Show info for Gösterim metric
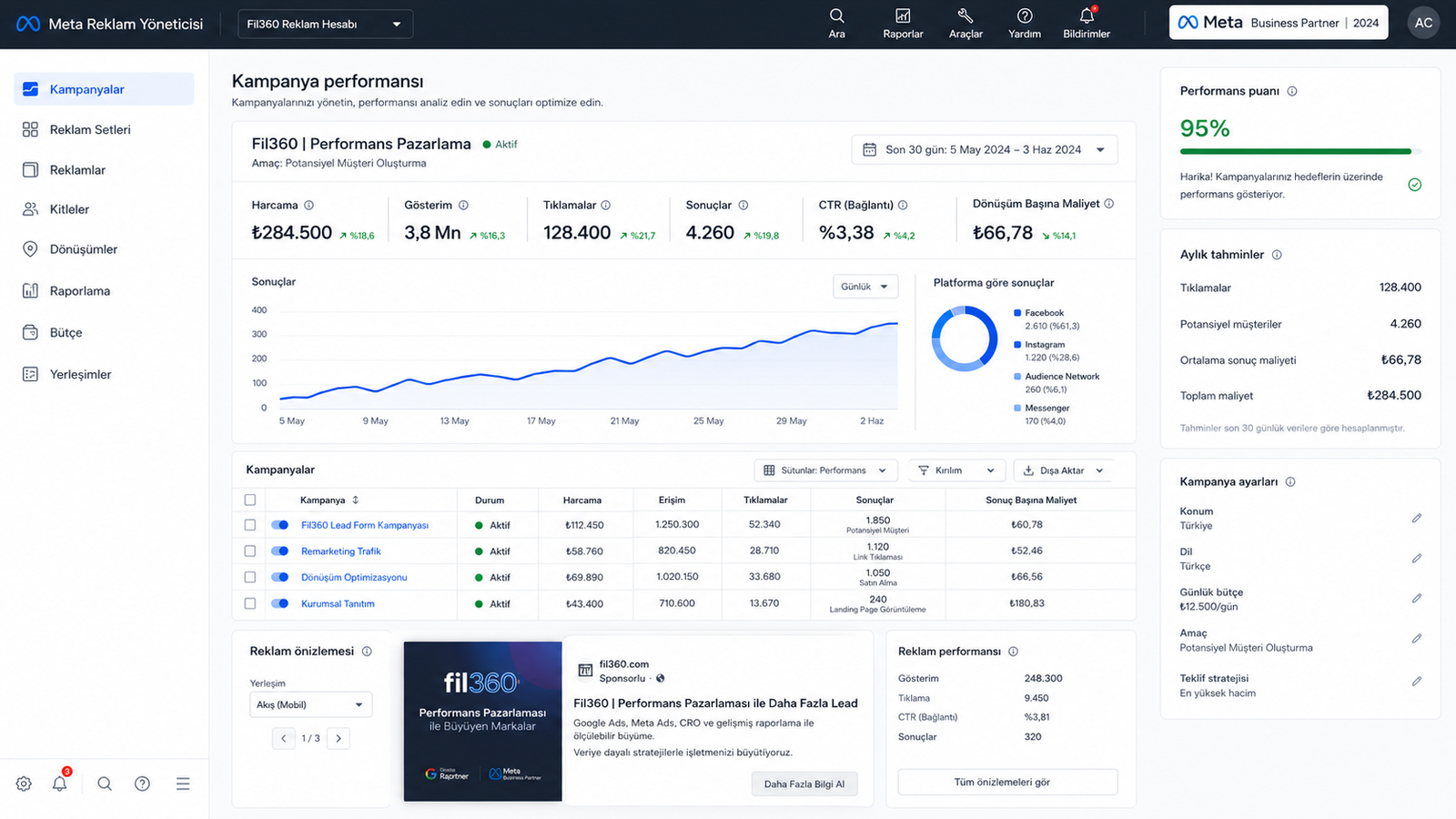This screenshot has width=1456, height=819. (x=463, y=206)
